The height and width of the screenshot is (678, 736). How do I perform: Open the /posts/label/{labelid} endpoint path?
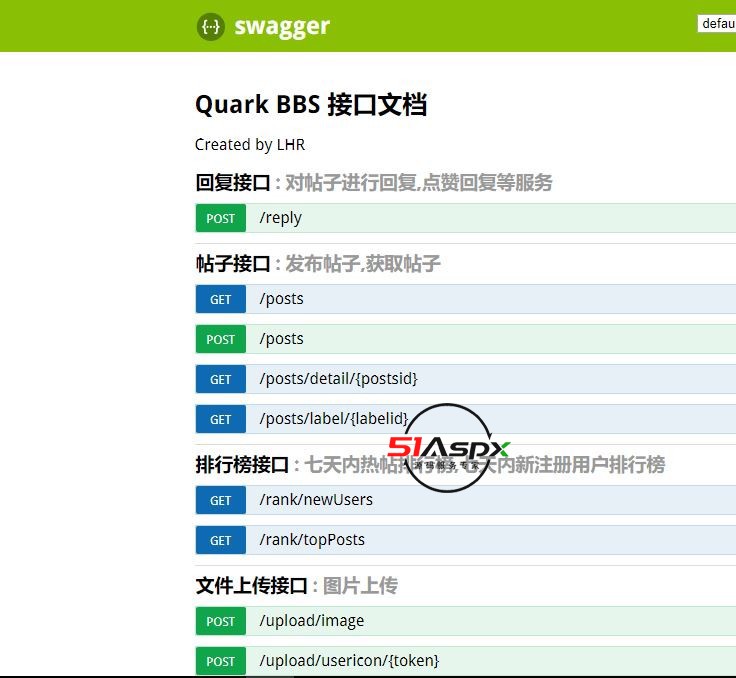[334, 418]
